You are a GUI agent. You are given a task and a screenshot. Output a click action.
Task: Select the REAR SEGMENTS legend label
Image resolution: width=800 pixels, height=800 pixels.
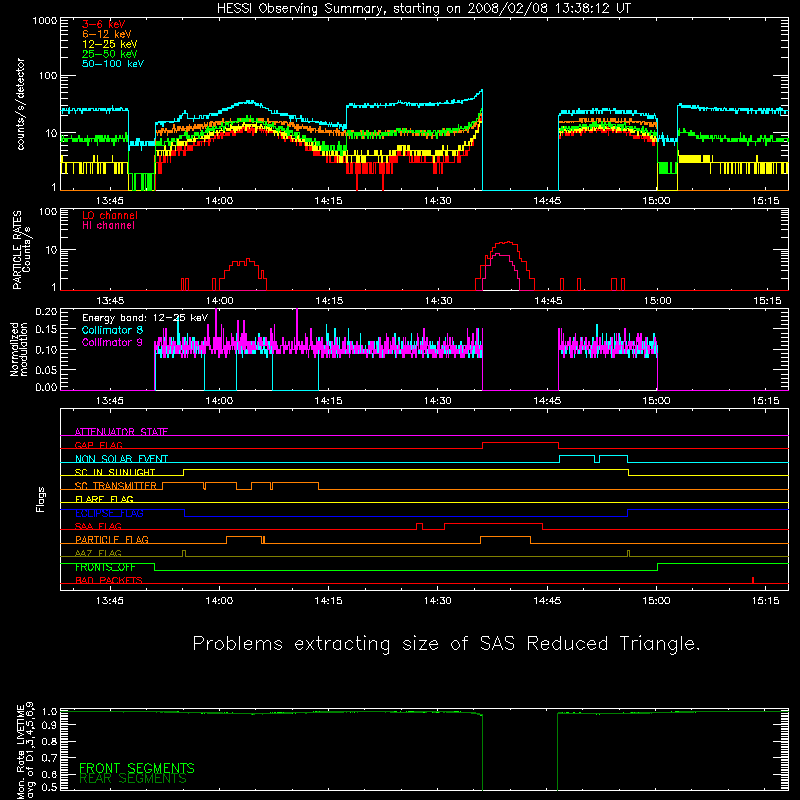click(133, 779)
